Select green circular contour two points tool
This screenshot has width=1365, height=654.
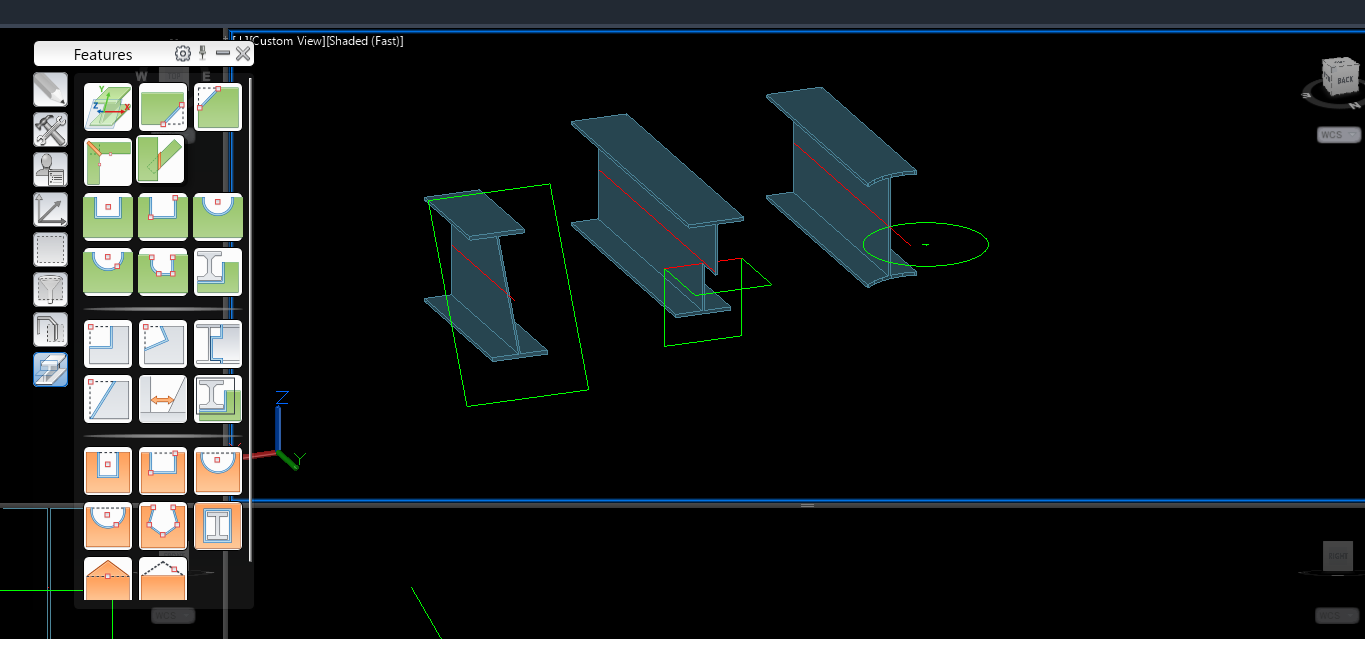point(108,271)
